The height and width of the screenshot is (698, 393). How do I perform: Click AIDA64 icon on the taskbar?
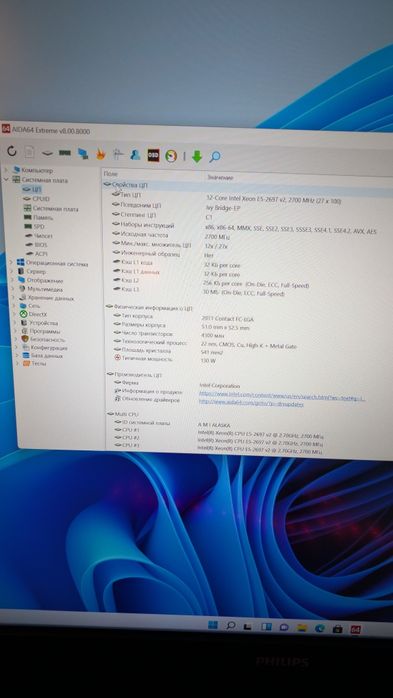(x=355, y=629)
